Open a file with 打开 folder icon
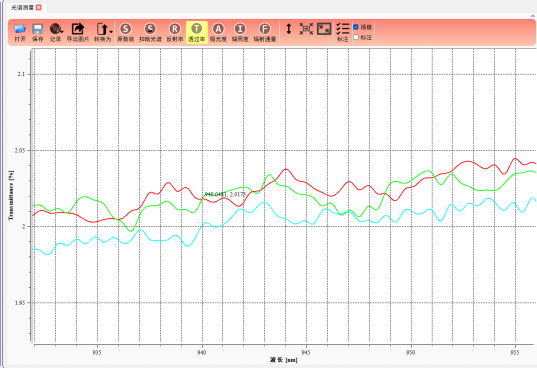The image size is (537, 368). click(20, 33)
